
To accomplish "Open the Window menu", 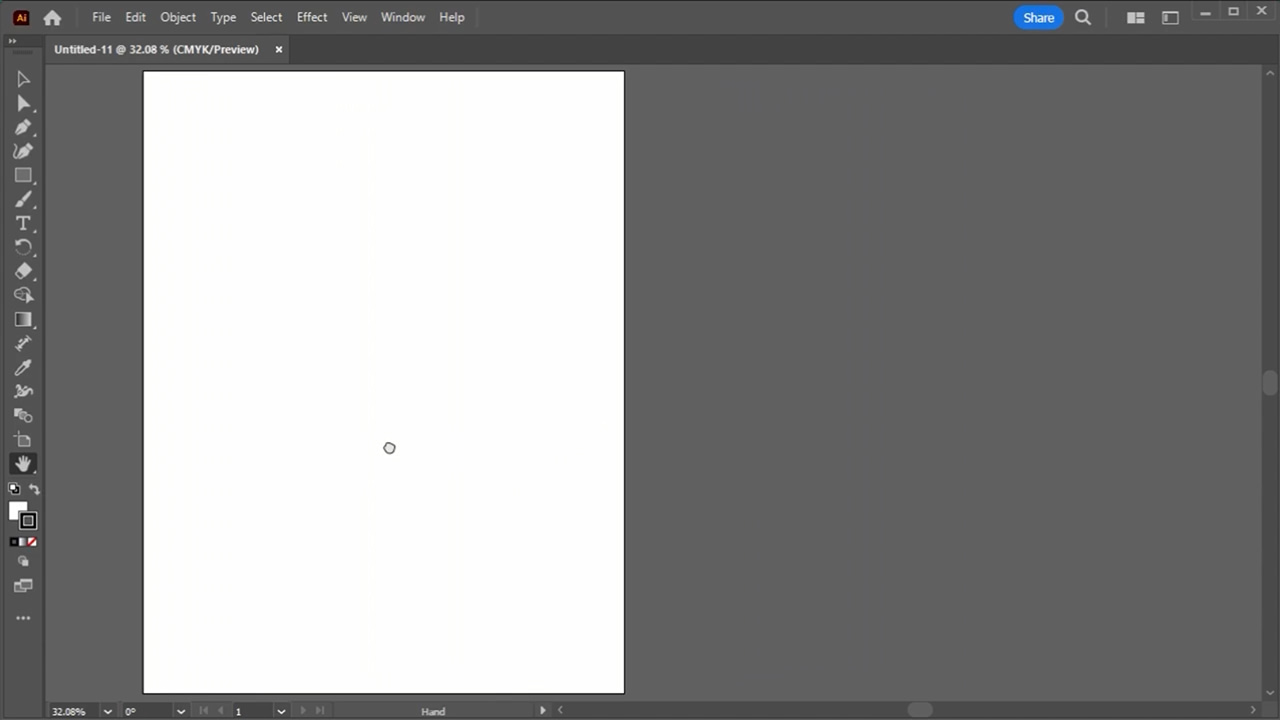I will 402,17.
